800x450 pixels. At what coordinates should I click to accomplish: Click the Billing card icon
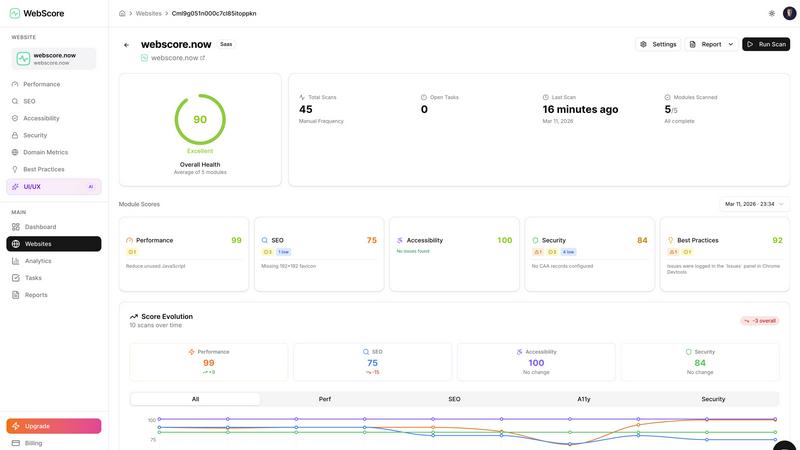[16, 443]
